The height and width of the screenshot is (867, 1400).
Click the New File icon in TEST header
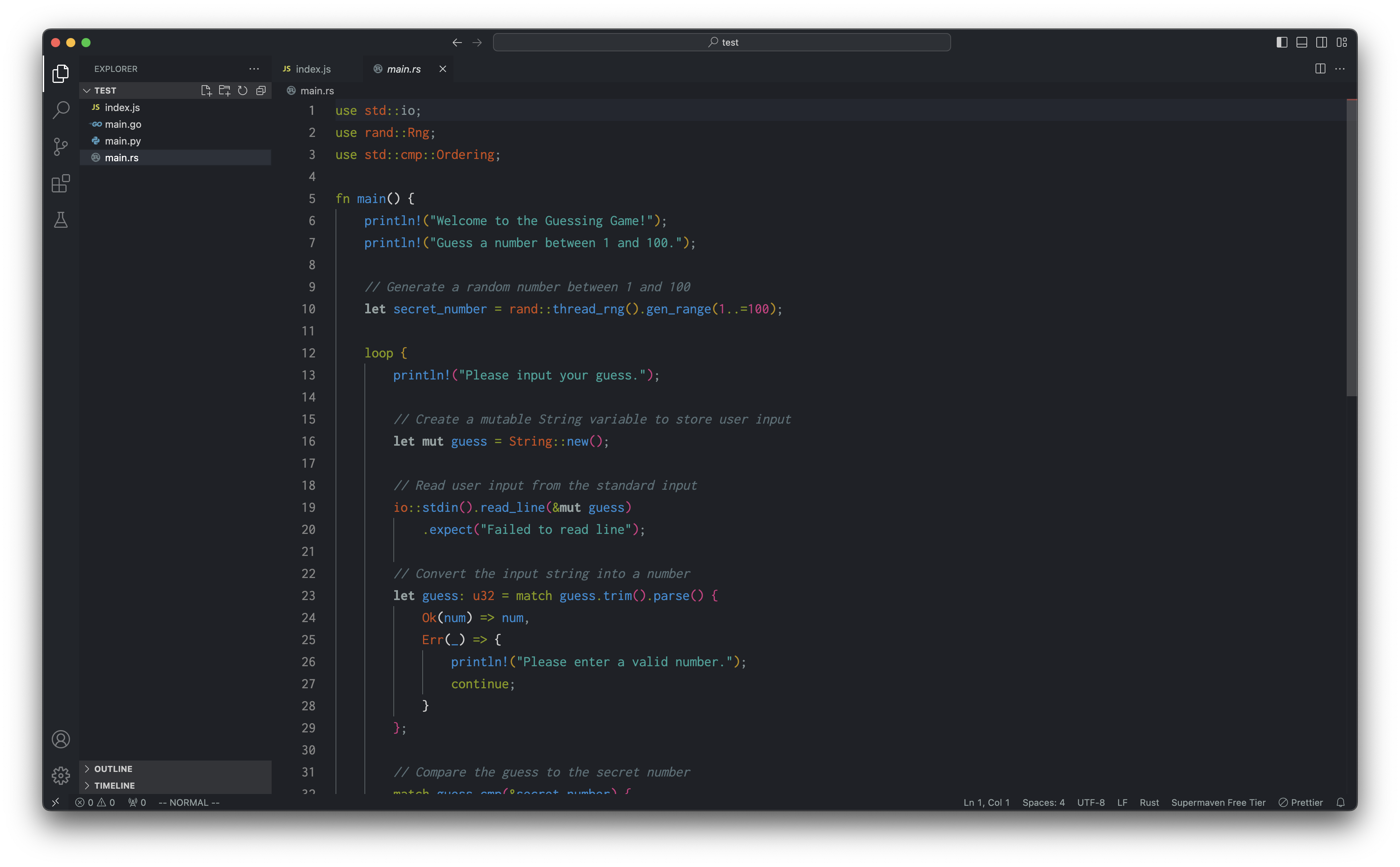(x=207, y=91)
